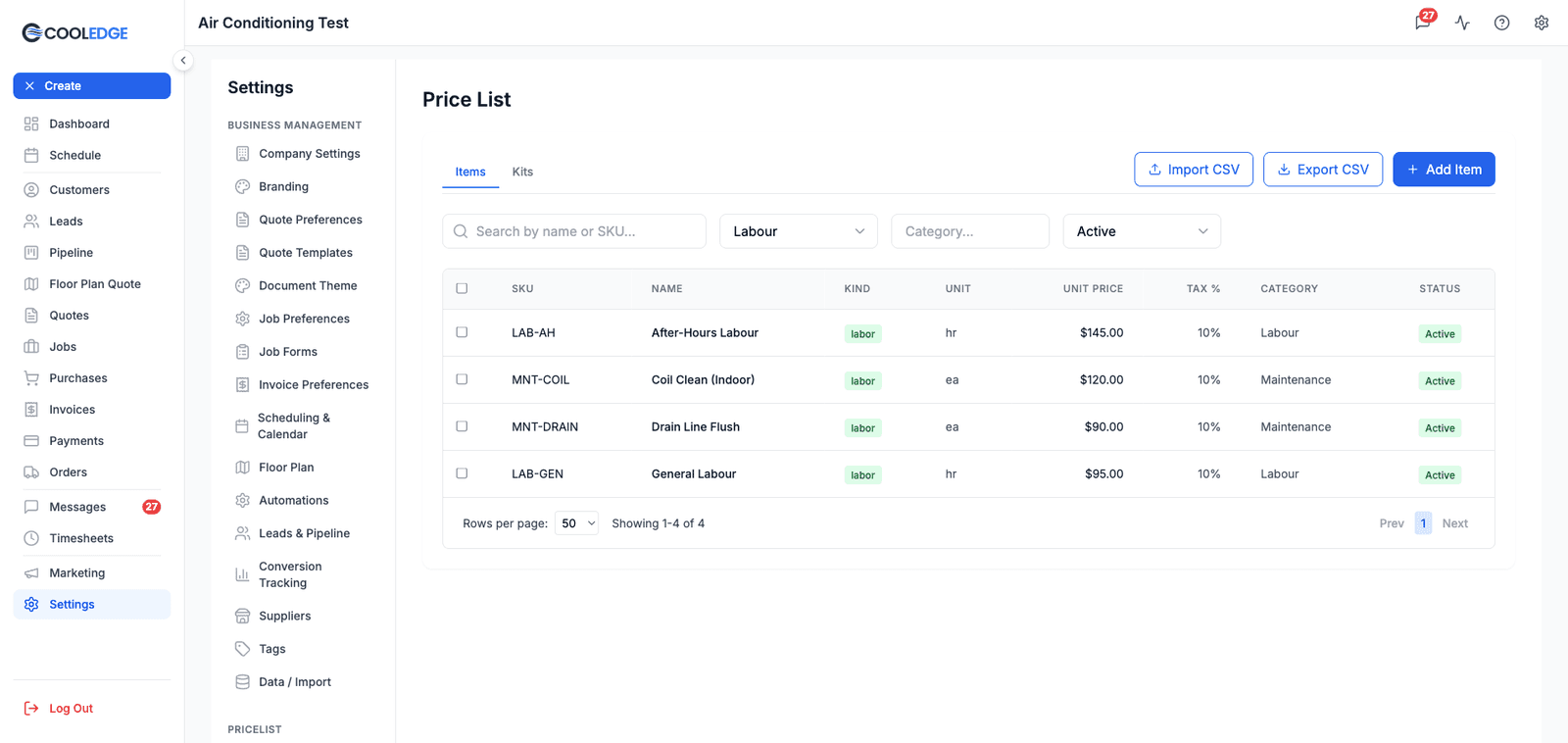
Task: Click the Add Item button
Action: 1444,170
